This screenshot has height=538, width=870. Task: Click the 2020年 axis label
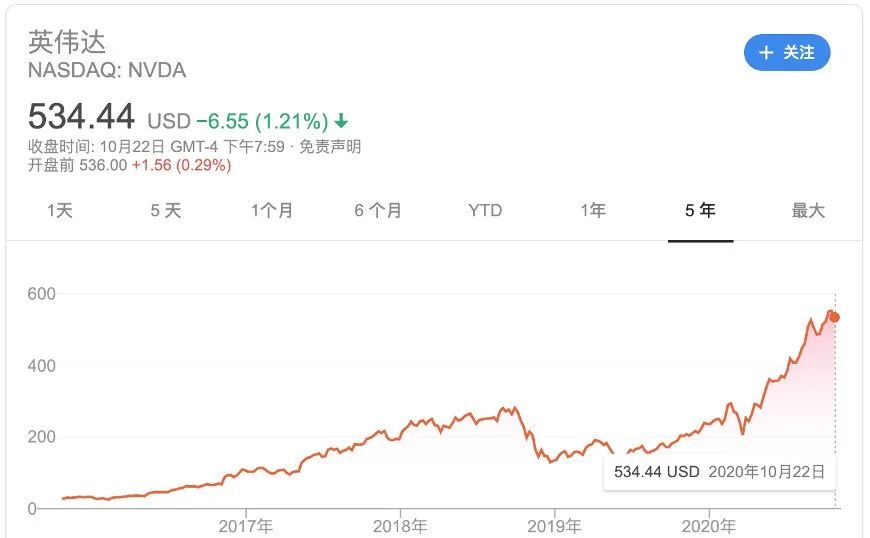coord(709,526)
